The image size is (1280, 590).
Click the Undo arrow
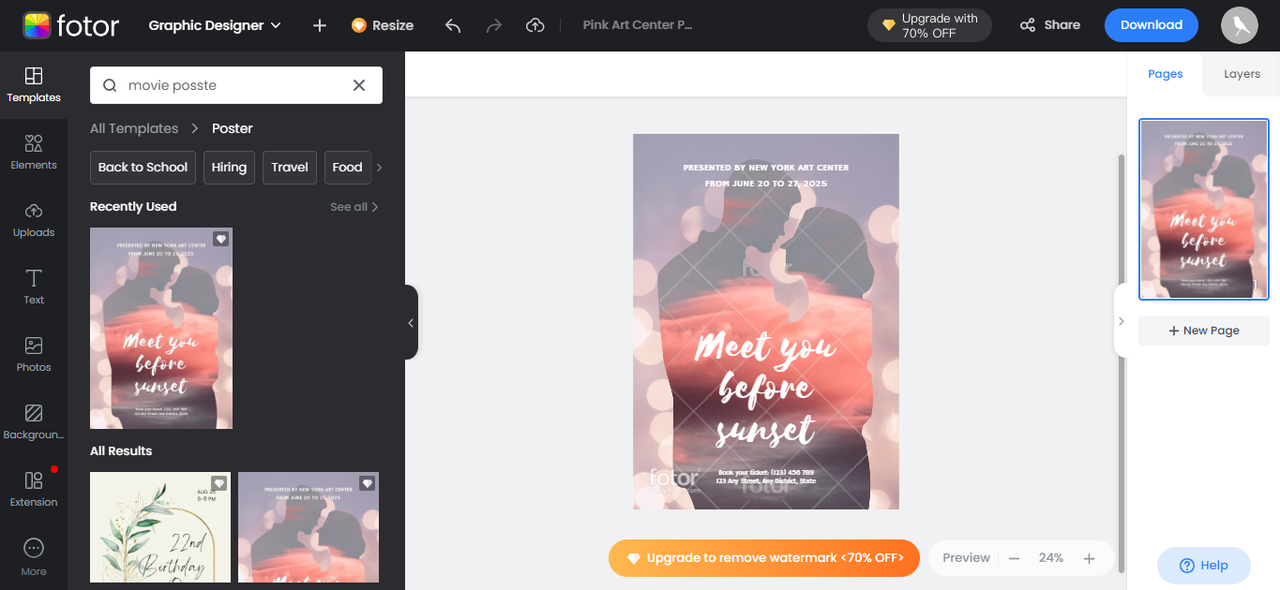[x=453, y=25]
